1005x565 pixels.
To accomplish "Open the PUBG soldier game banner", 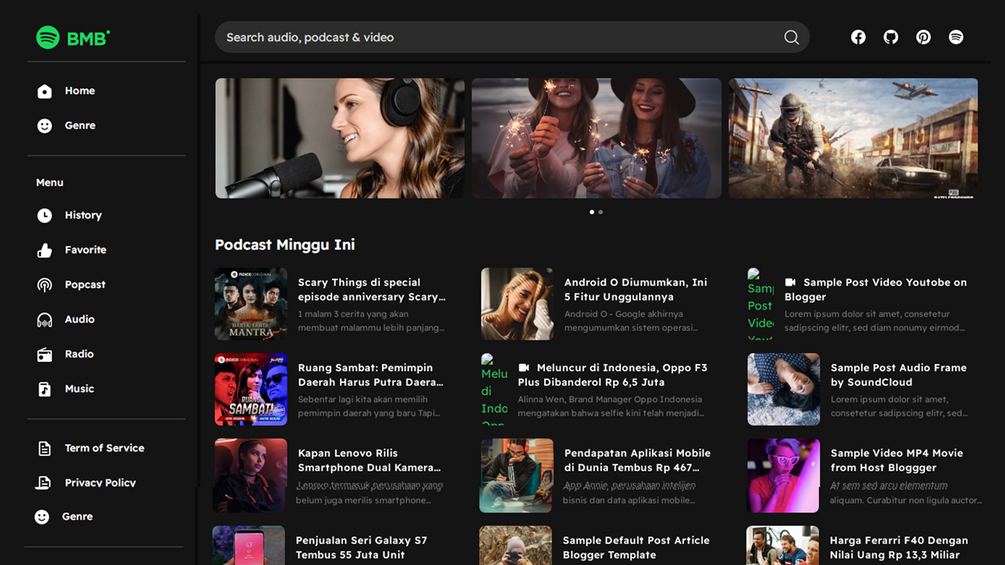I will tap(853, 138).
